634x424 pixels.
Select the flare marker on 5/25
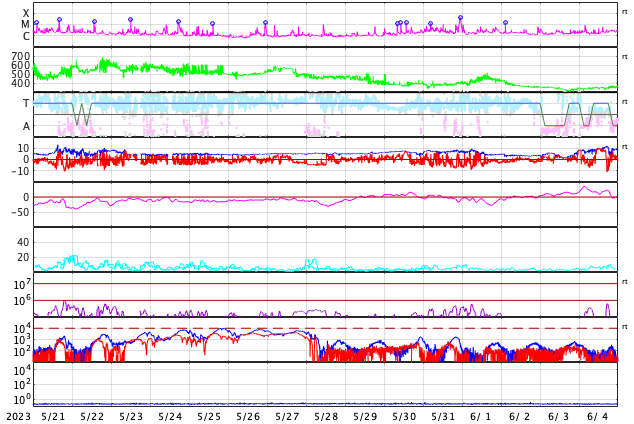coord(213,23)
